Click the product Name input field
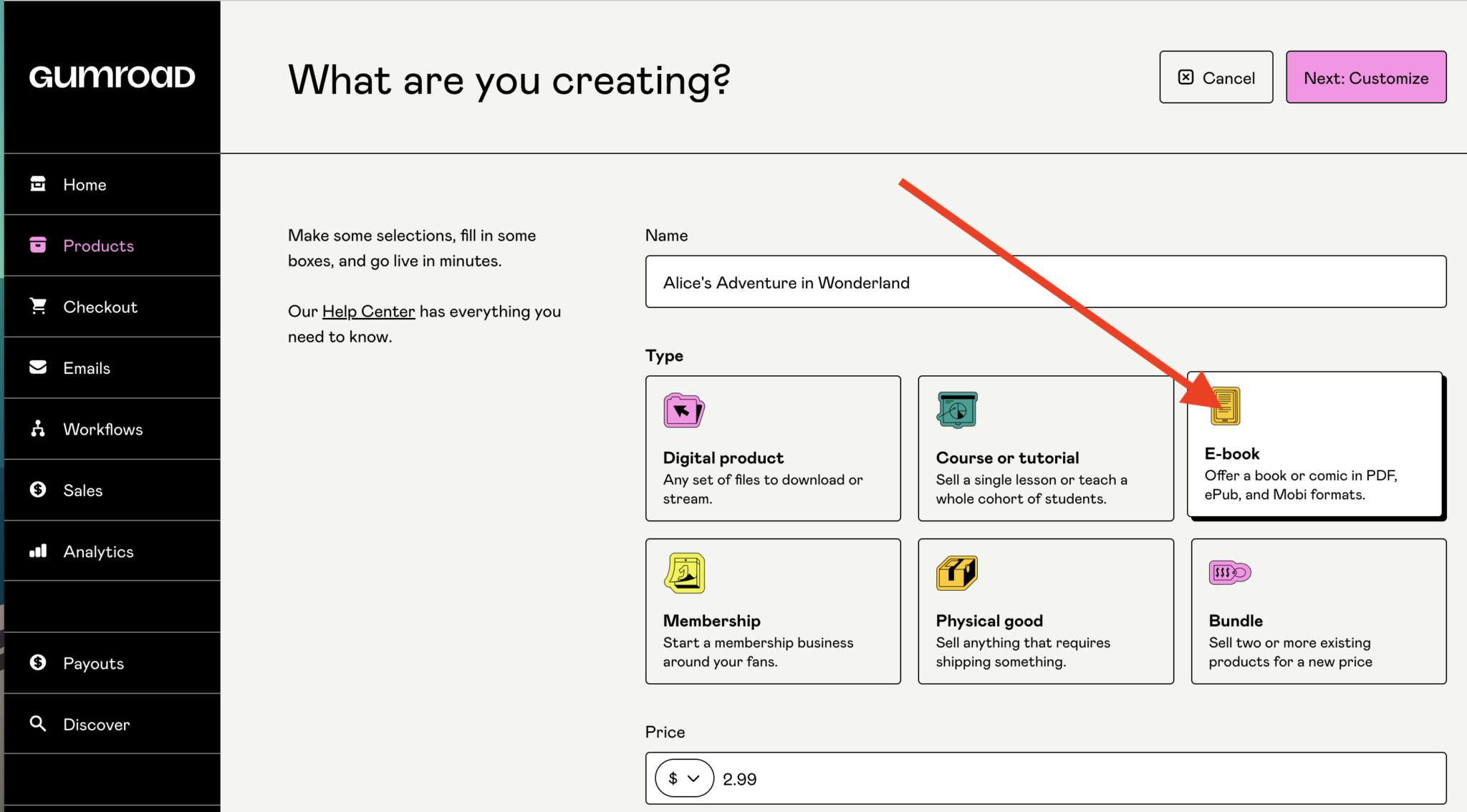Image resolution: width=1467 pixels, height=812 pixels. [x=1045, y=281]
